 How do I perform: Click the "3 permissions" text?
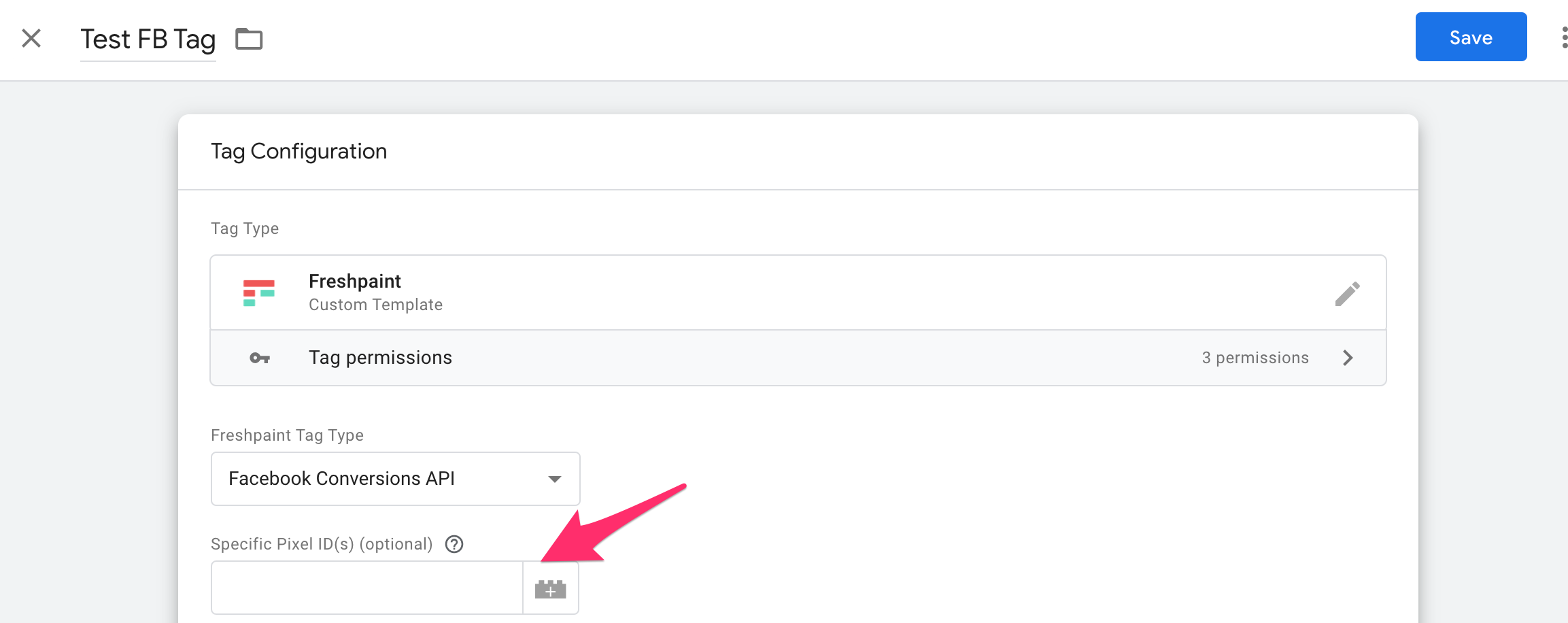(x=1255, y=358)
